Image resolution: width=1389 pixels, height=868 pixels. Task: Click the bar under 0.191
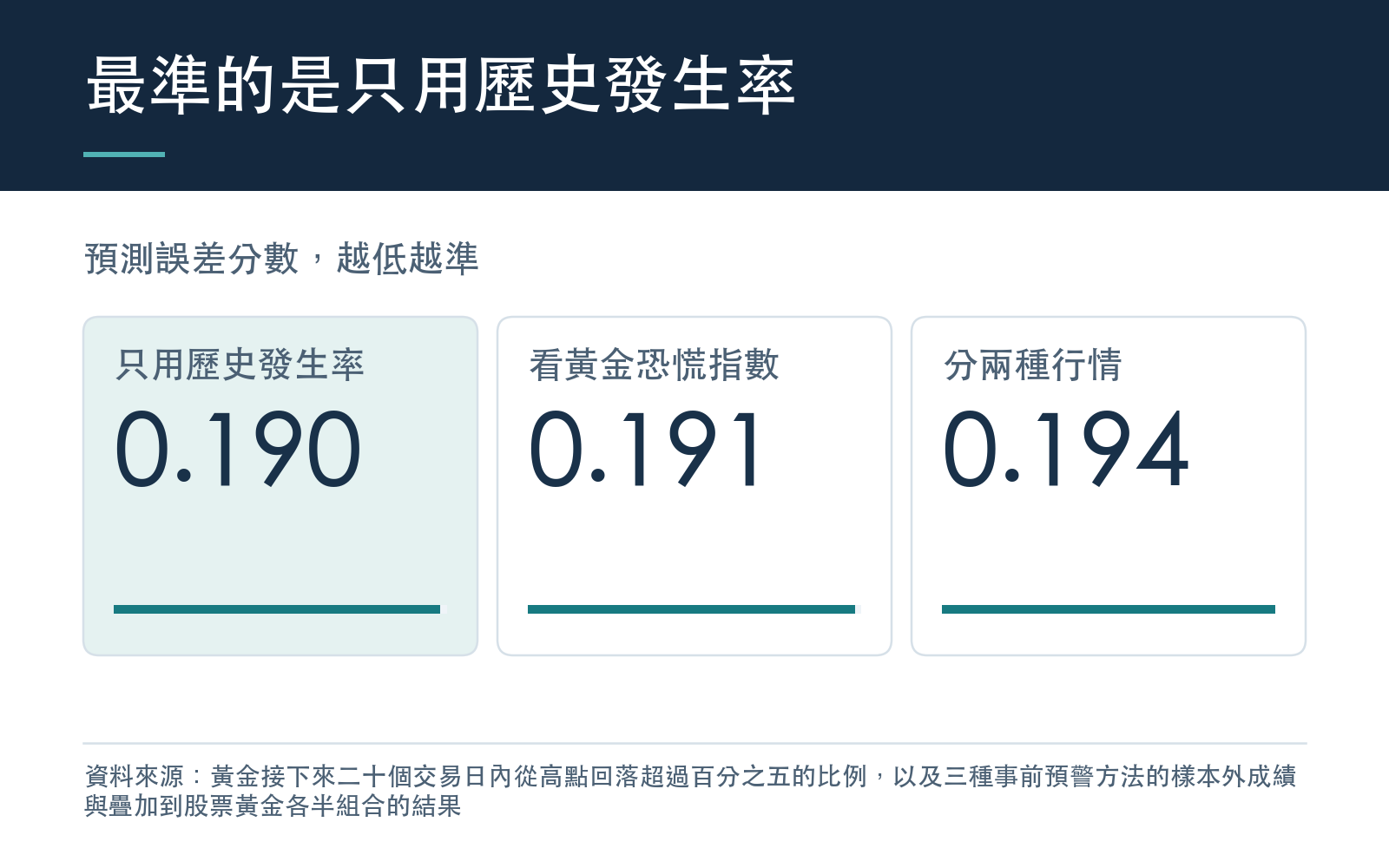click(691, 609)
